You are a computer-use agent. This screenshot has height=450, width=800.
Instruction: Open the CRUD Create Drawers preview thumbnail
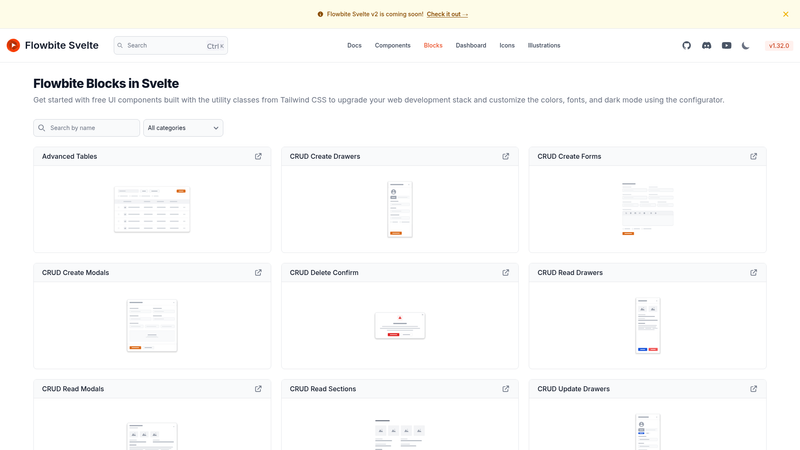click(400, 209)
